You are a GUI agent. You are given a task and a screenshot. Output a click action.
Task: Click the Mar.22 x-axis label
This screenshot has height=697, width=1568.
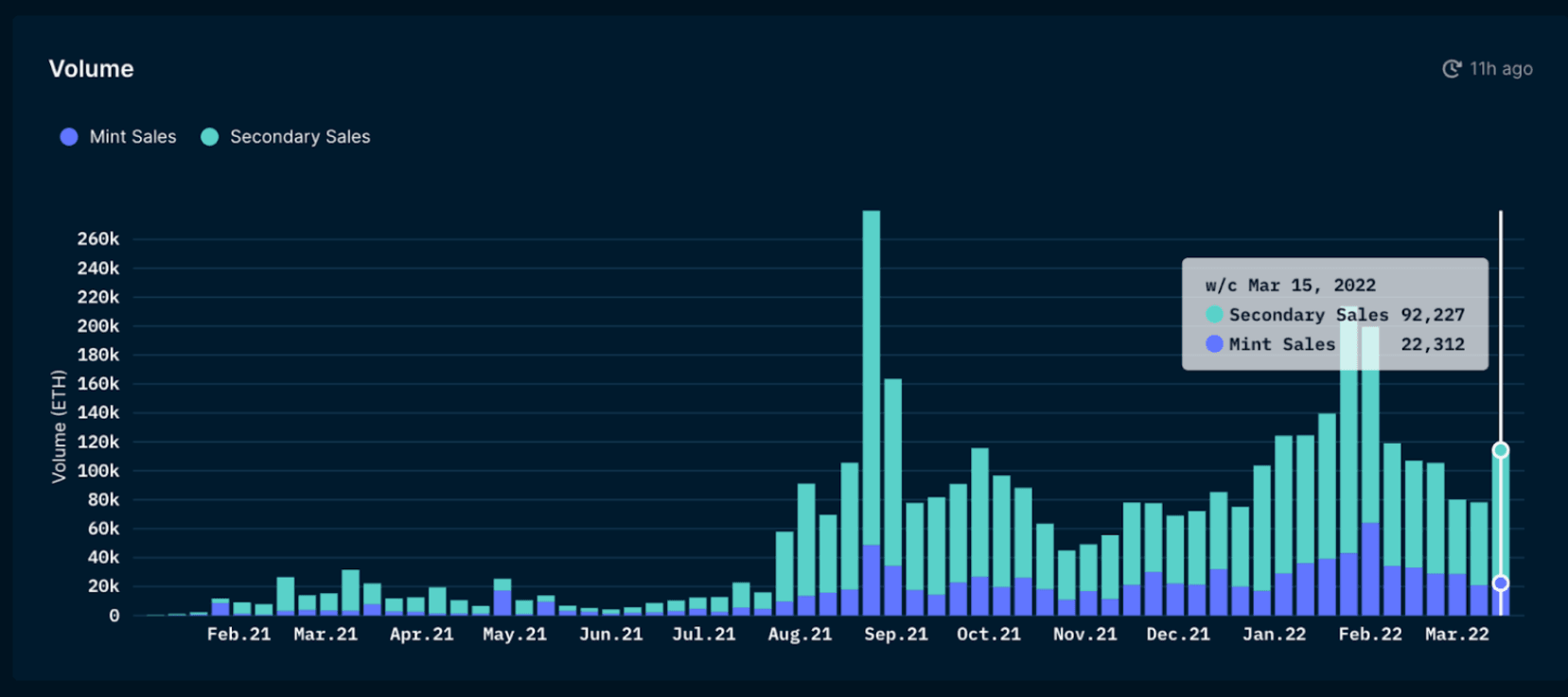pos(1456,635)
